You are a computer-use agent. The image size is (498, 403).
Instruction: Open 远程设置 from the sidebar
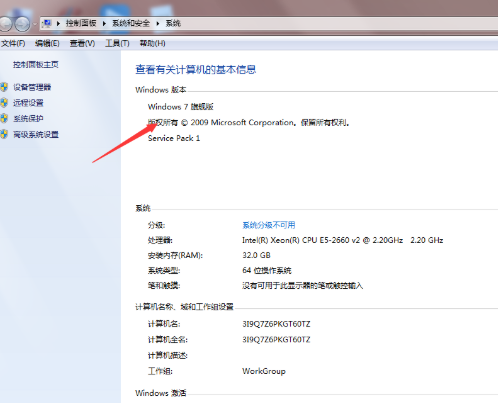(x=28, y=103)
